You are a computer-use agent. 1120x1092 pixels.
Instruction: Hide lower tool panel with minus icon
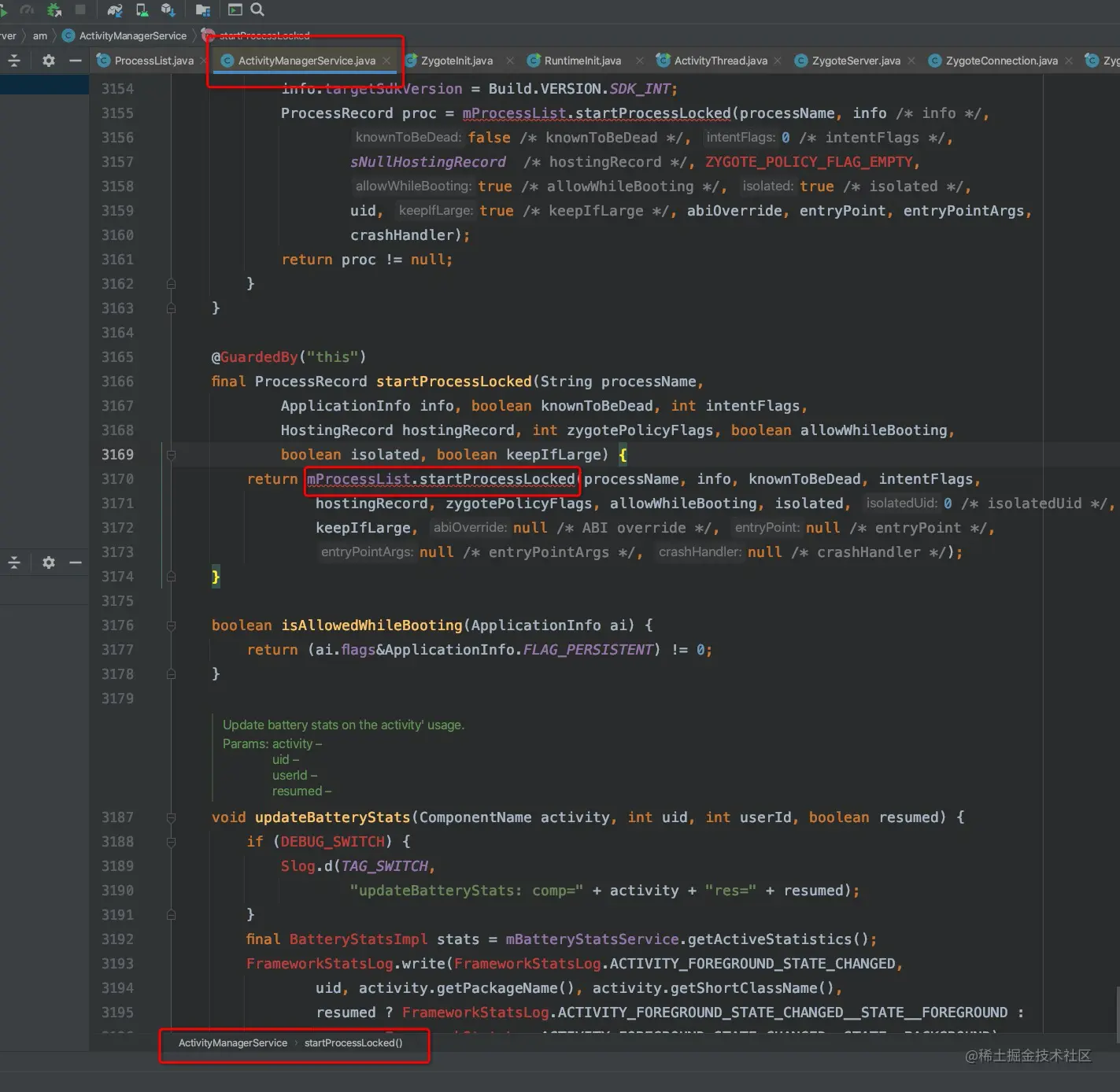(76, 563)
